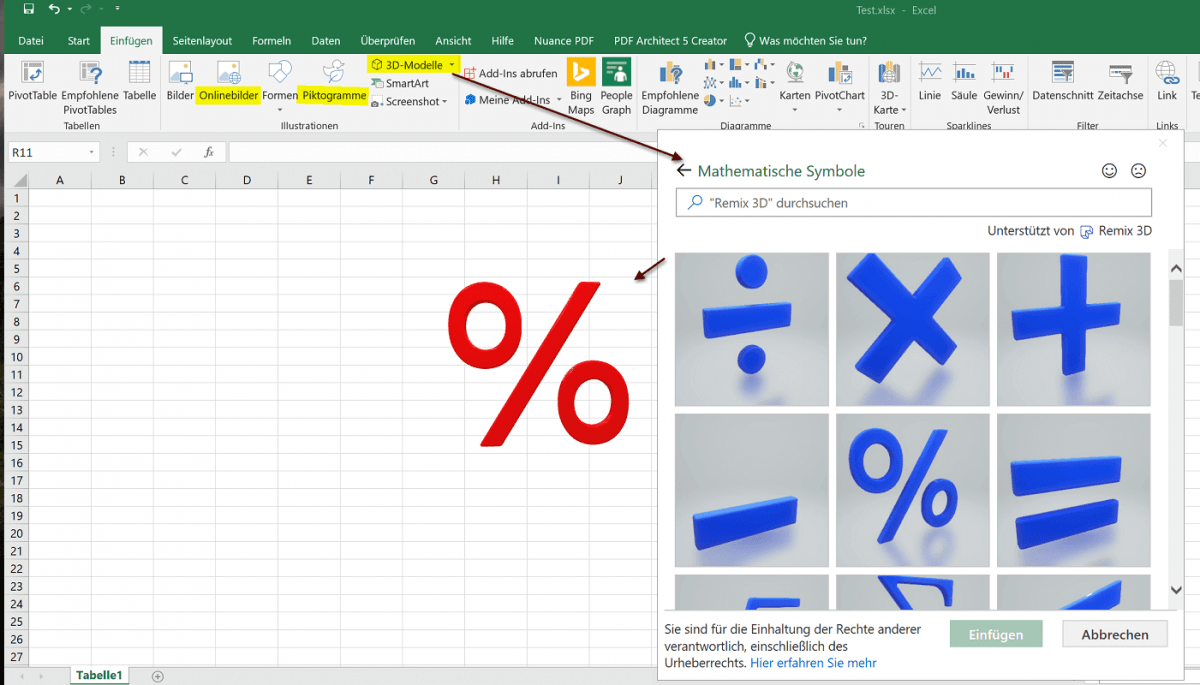Image resolution: width=1200 pixels, height=685 pixels.
Task: Launch the People Graph add-in
Action: tap(616, 87)
